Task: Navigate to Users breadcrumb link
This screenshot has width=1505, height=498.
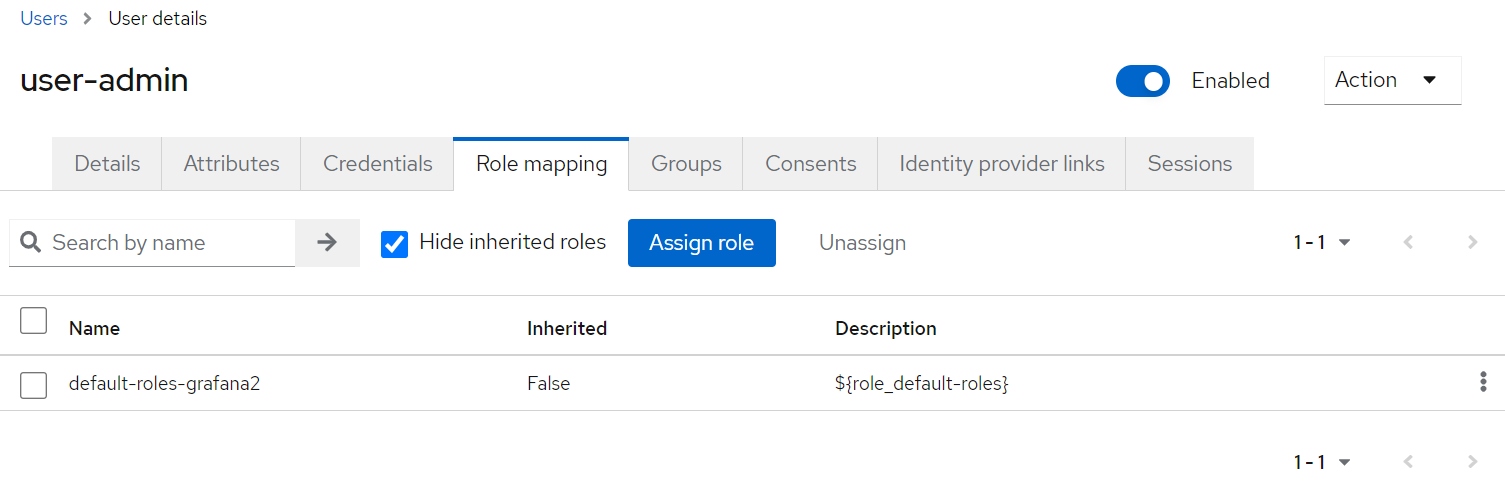Action: pyautogui.click(x=44, y=19)
